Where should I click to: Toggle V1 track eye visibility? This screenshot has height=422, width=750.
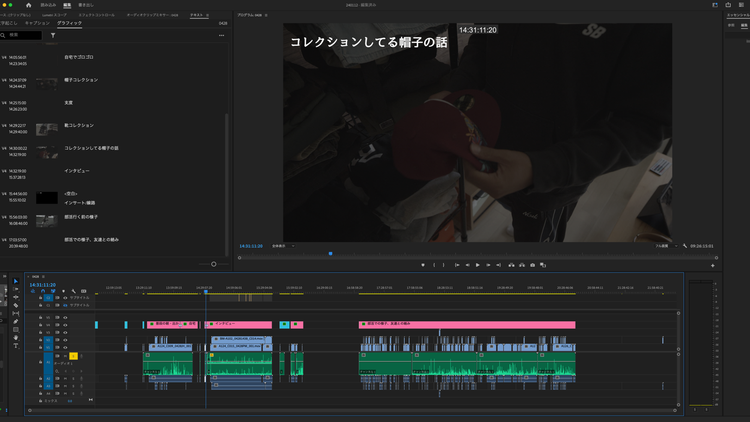pyautogui.click(x=65, y=347)
